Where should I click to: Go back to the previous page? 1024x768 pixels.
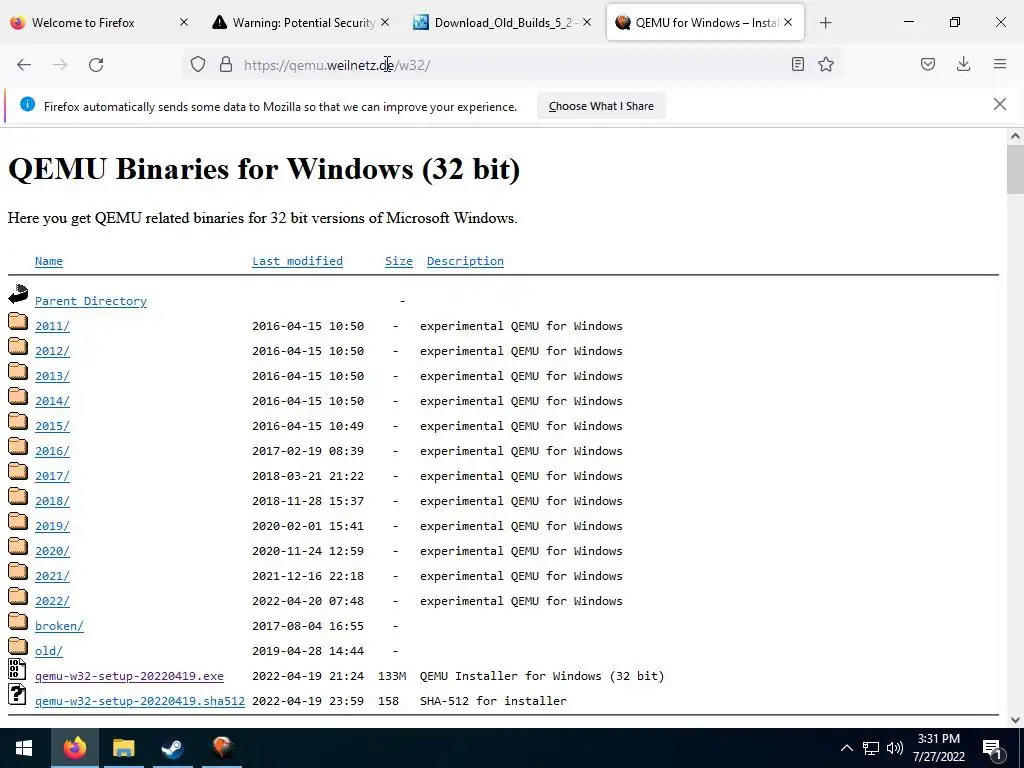pos(24,65)
